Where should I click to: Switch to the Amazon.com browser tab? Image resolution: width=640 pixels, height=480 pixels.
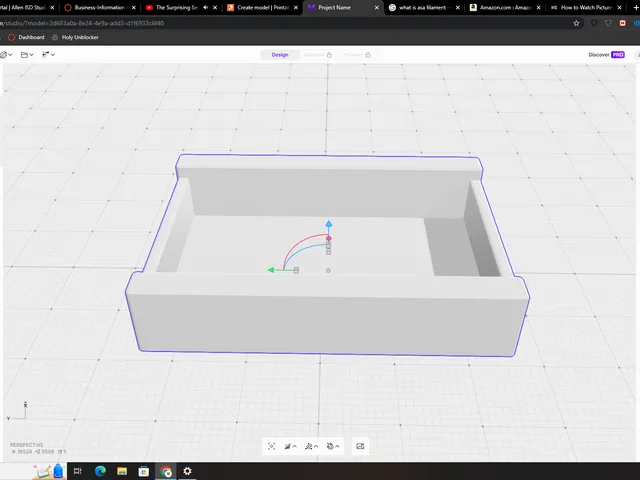click(x=505, y=7)
